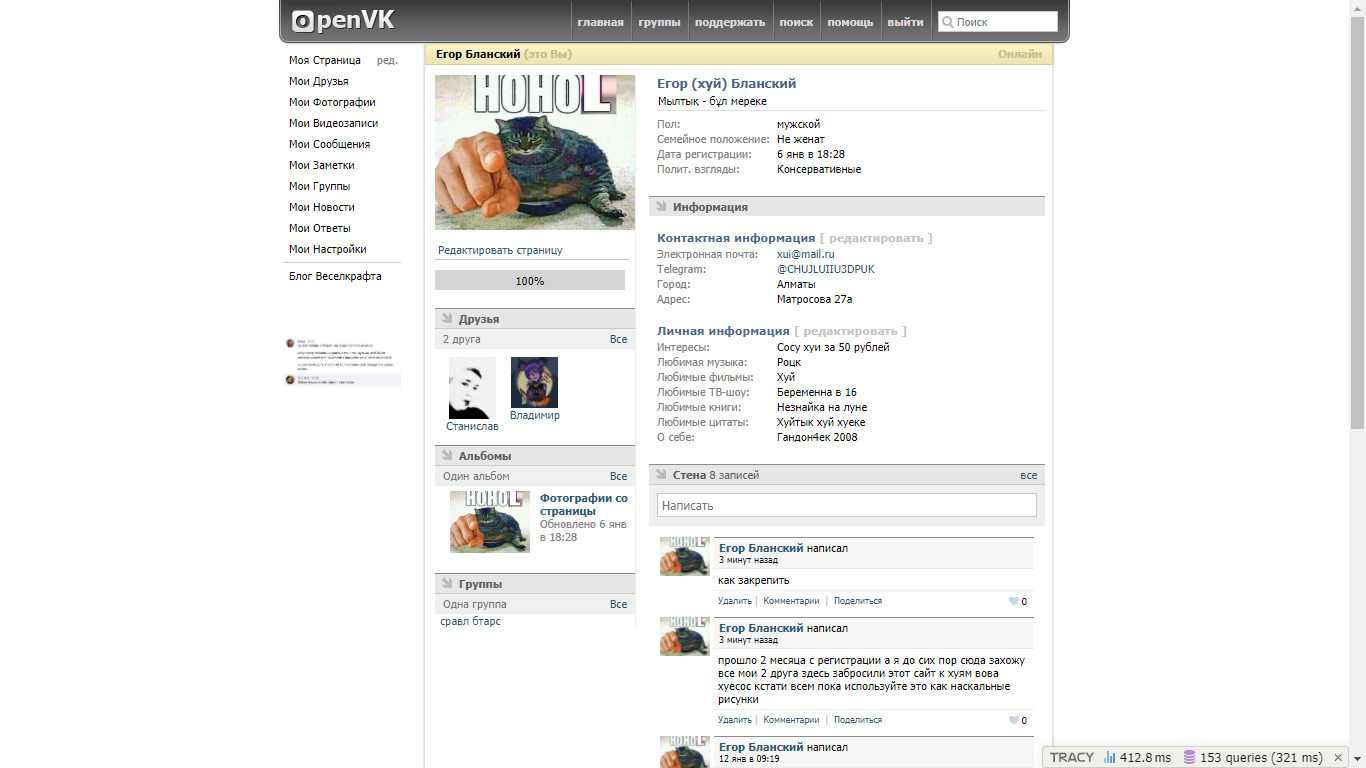Screen dimensions: 1366x768
Task: Edit Личная информация via редактировать
Action: tap(851, 331)
